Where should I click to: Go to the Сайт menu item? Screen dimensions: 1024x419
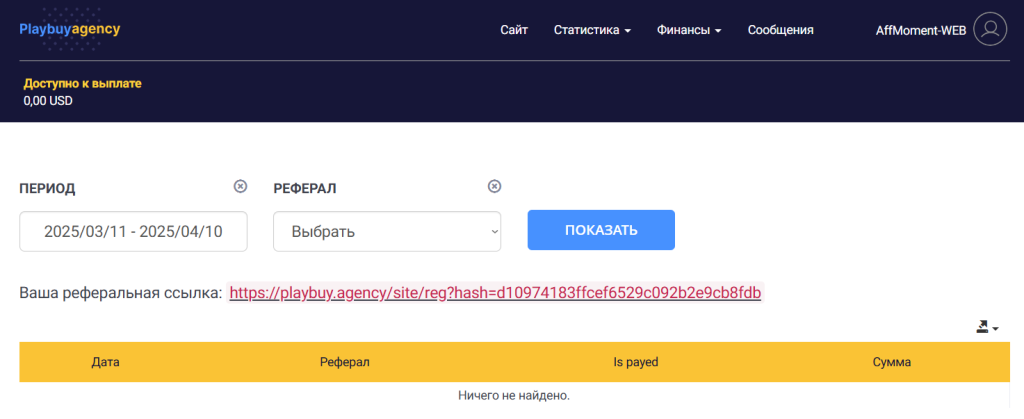coord(514,30)
